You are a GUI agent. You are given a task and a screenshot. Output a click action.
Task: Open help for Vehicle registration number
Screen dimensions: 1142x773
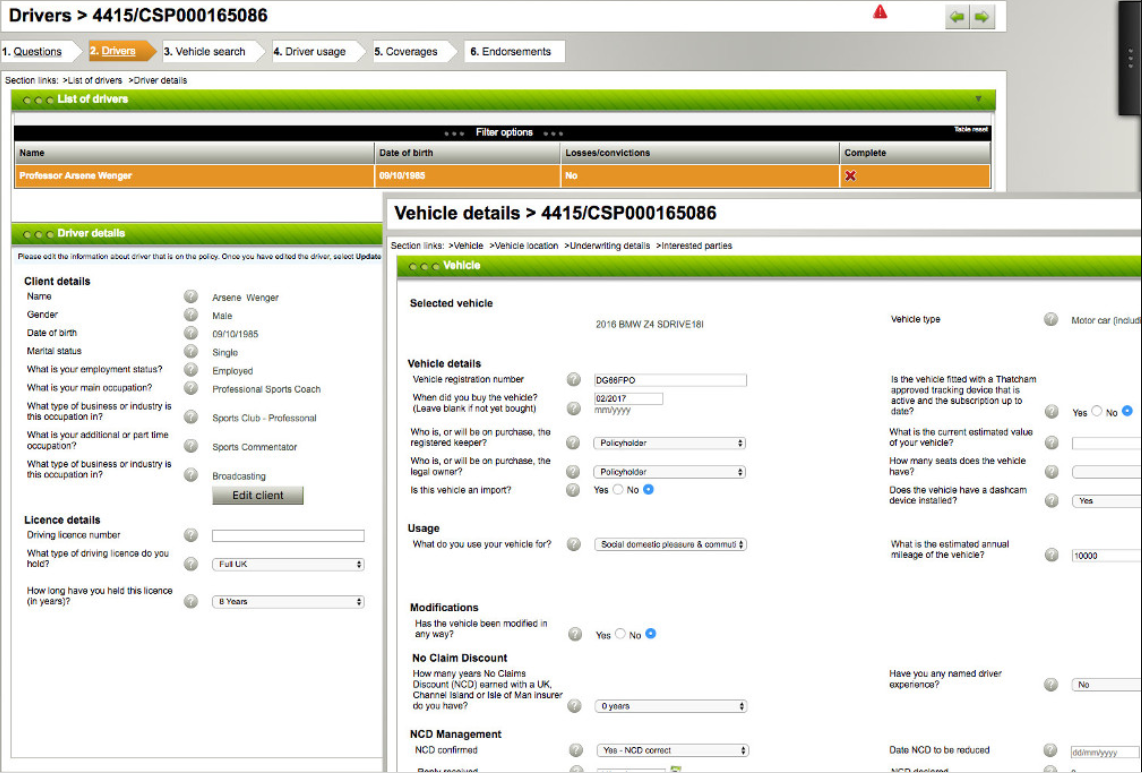[x=573, y=379]
